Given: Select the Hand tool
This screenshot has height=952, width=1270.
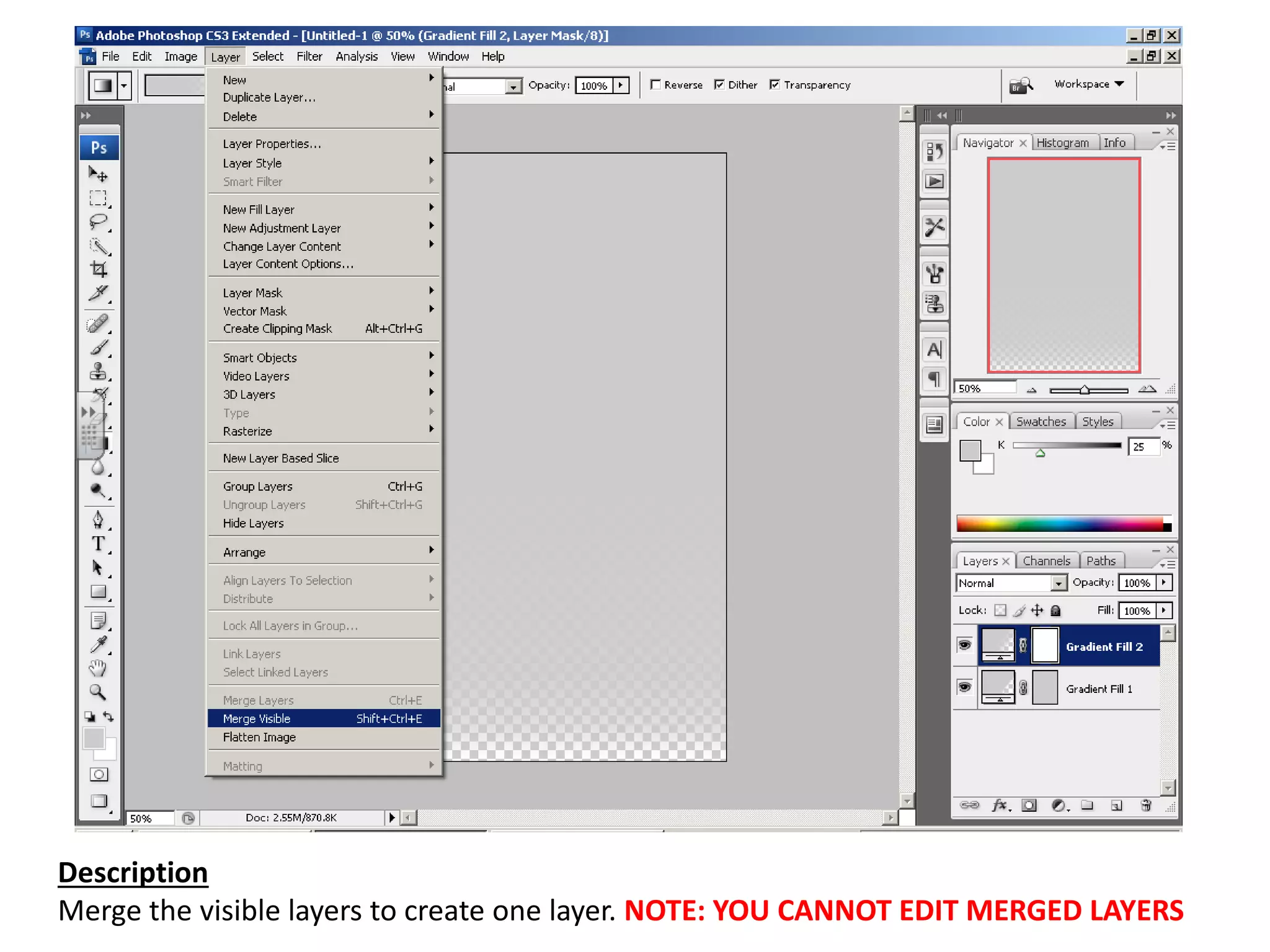Looking at the screenshot, I should [98, 668].
